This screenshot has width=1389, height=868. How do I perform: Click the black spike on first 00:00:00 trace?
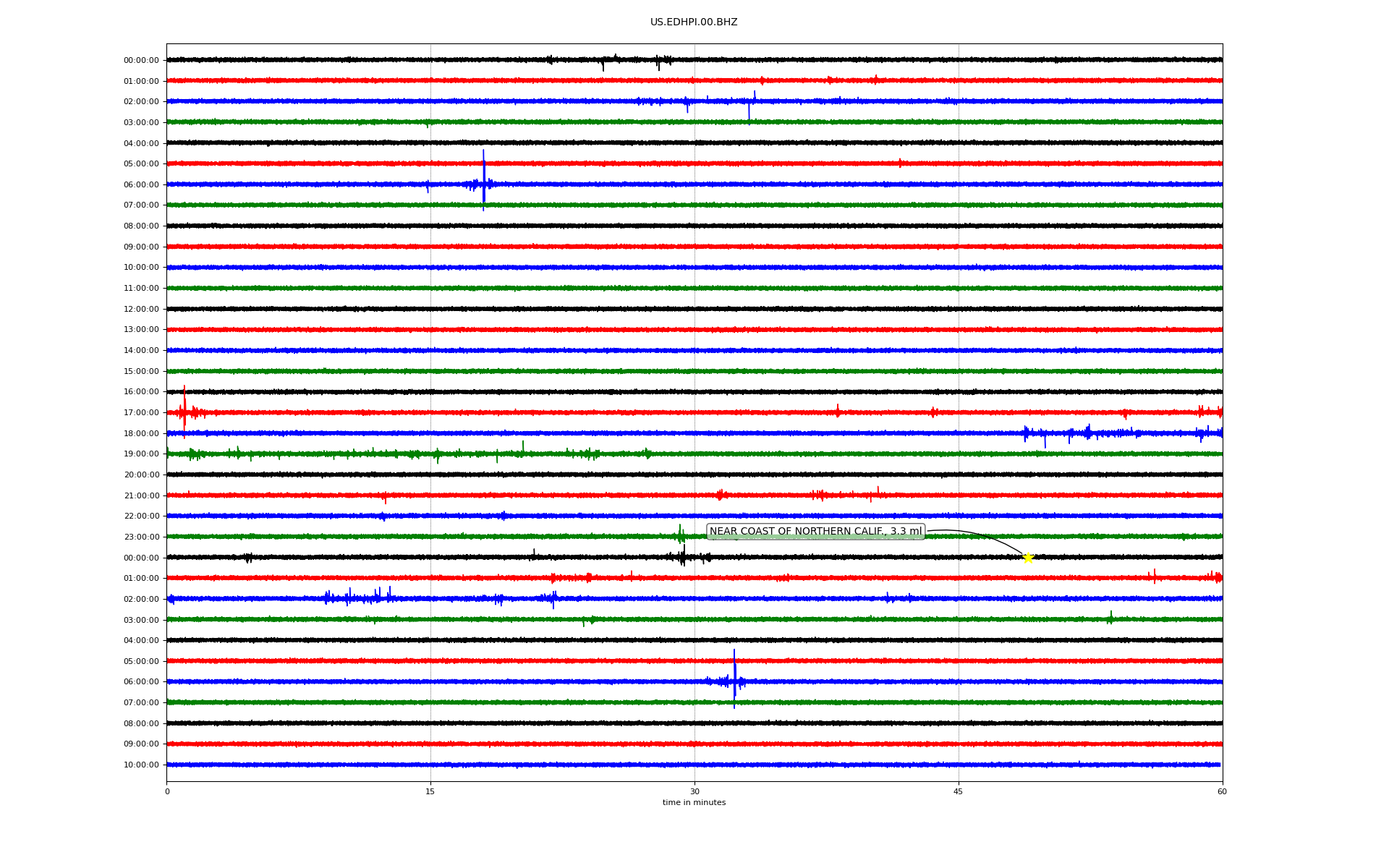click(x=603, y=64)
